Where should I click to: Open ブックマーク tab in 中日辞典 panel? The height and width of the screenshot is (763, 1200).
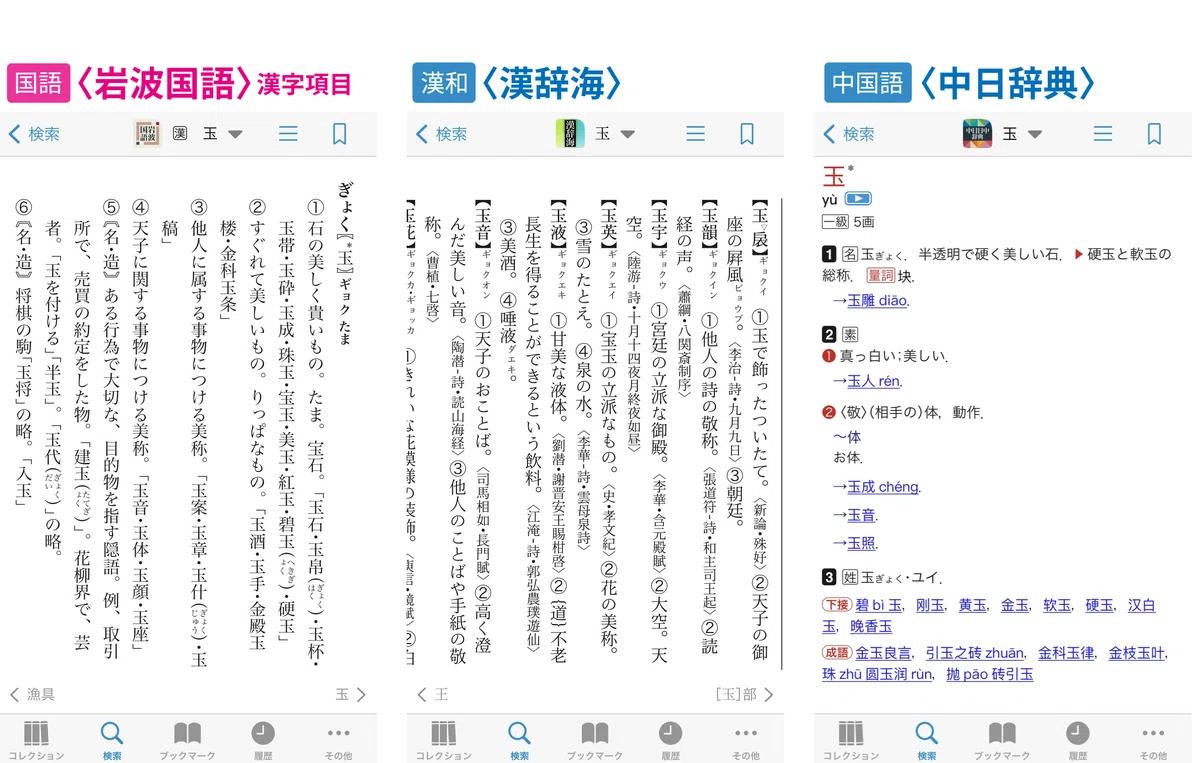coord(1002,740)
